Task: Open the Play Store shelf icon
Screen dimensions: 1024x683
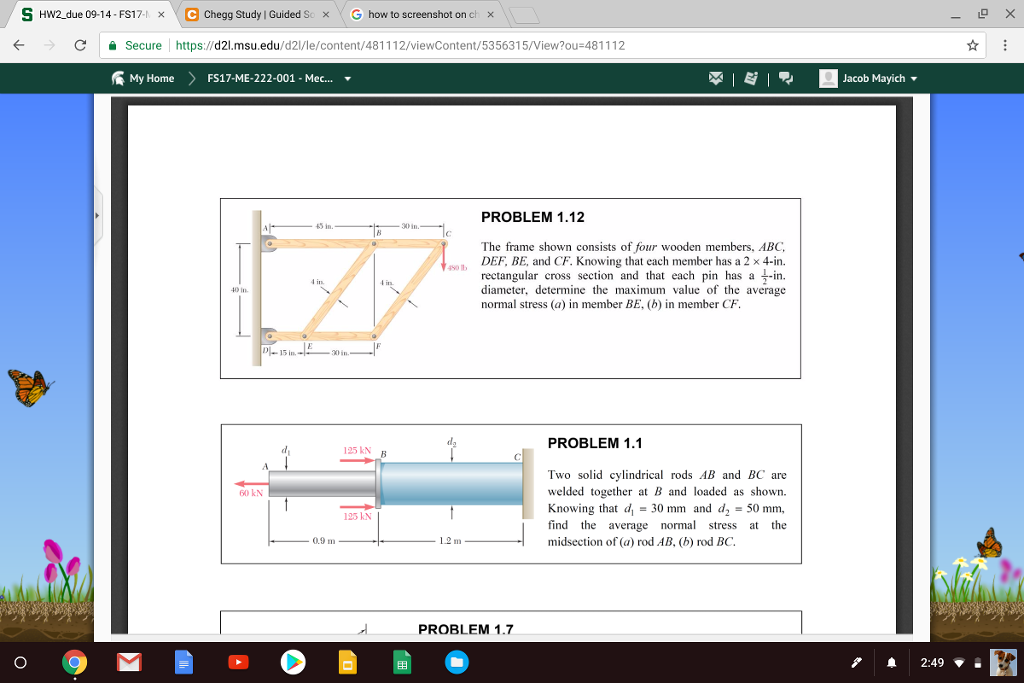Action: 293,663
